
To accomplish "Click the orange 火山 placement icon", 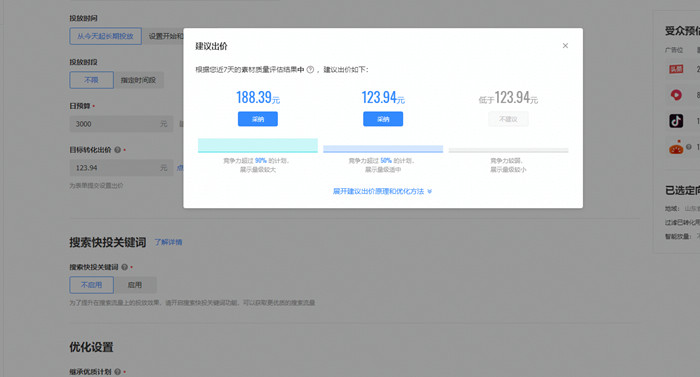I will point(676,147).
